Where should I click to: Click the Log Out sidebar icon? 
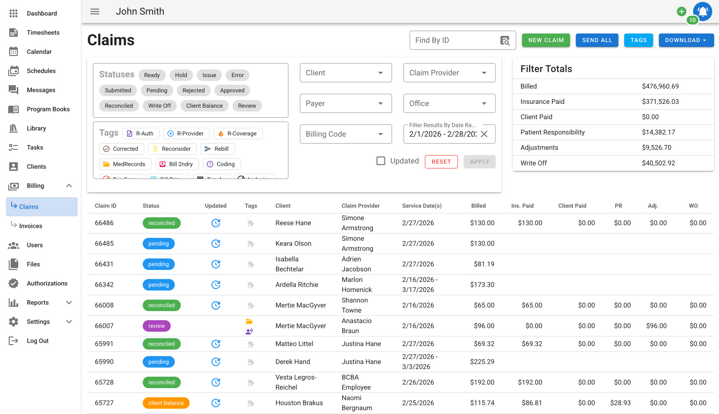(14, 341)
